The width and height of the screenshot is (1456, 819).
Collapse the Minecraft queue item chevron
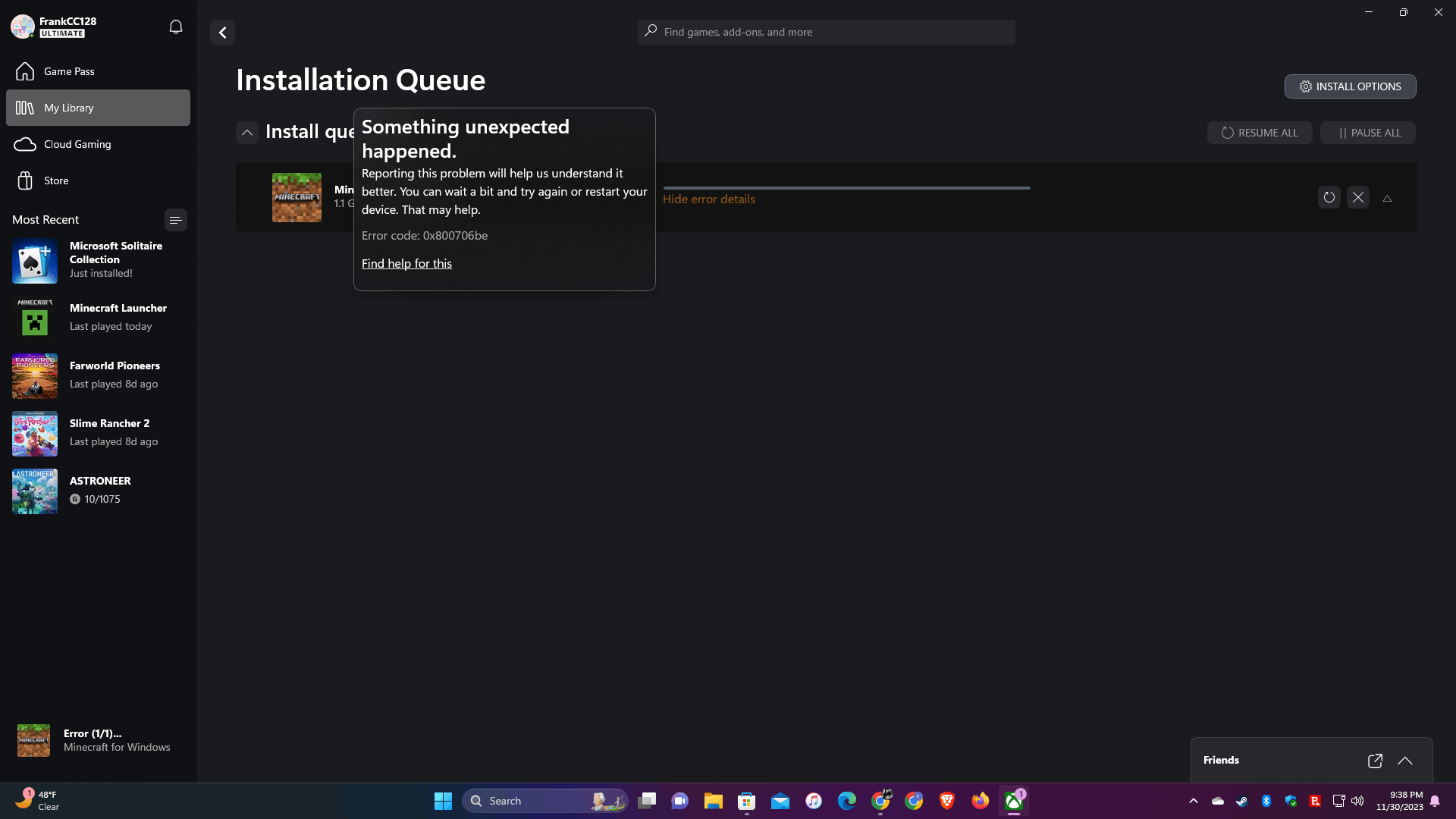point(1387,199)
